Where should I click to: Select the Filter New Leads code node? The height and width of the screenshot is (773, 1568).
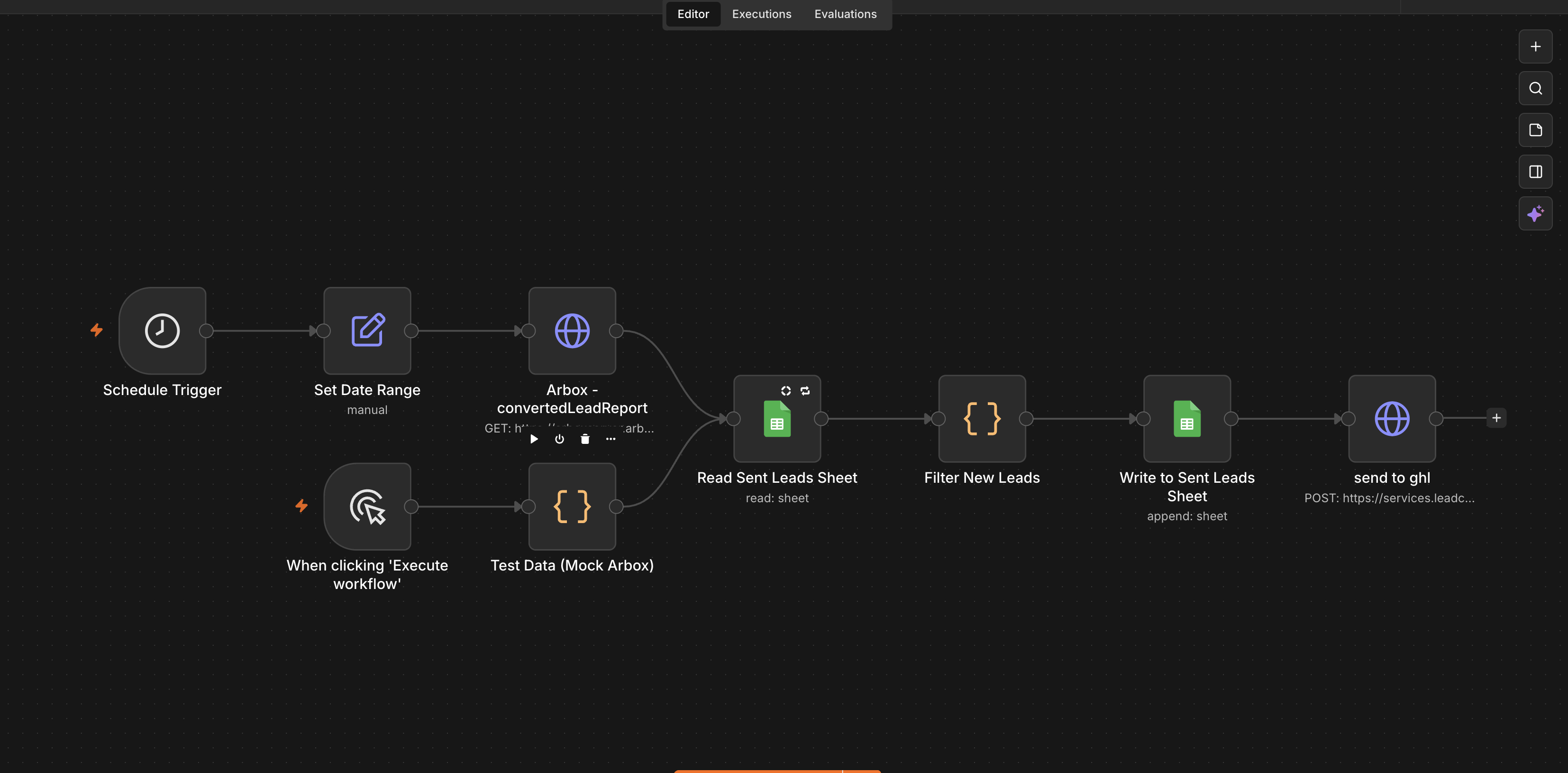click(982, 418)
